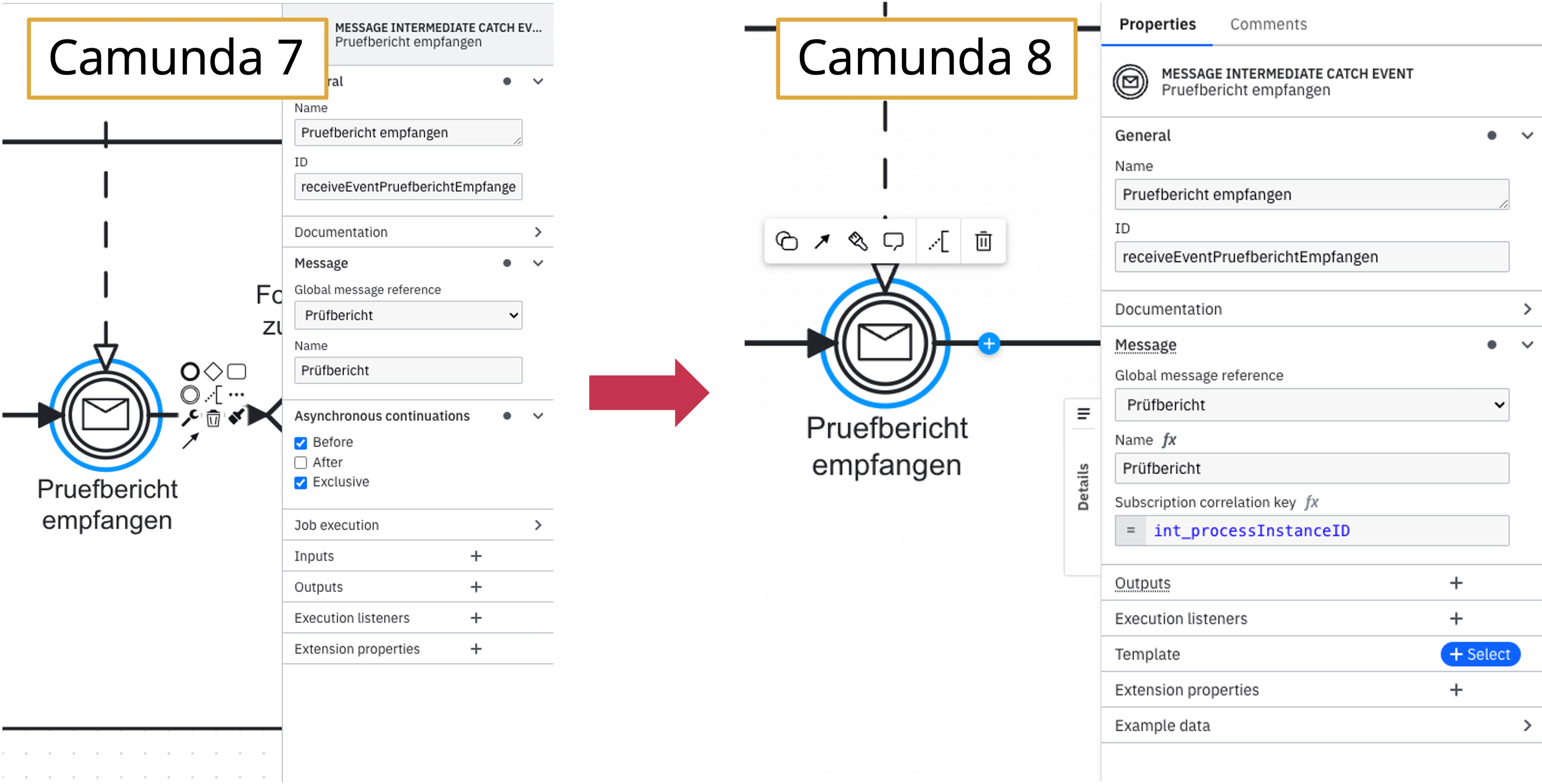The width and height of the screenshot is (1542, 784).
Task: Collapse Asynchronous continuations section chevron
Action: point(538,416)
